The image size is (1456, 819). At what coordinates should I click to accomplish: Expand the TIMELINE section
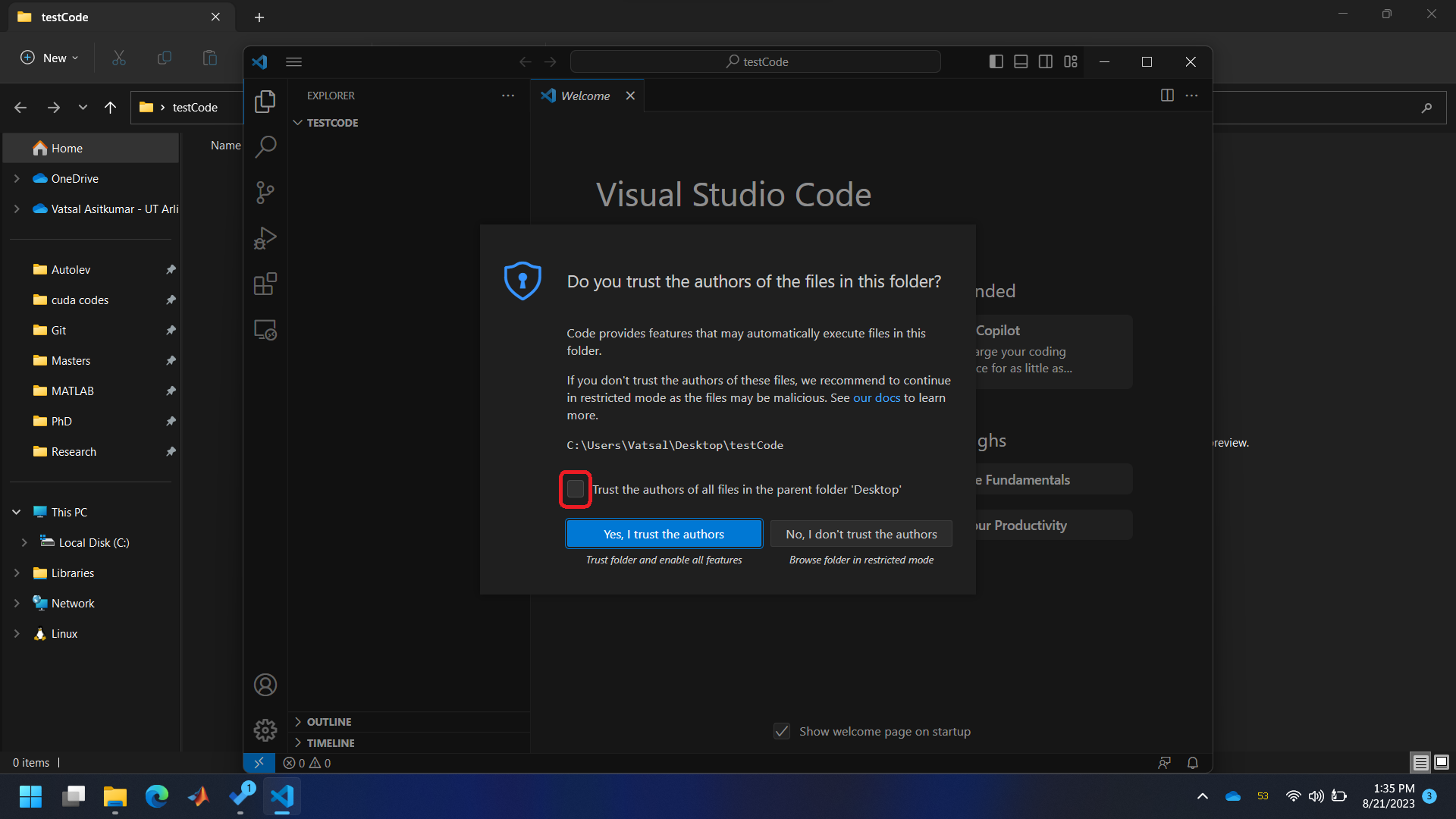pos(331,743)
